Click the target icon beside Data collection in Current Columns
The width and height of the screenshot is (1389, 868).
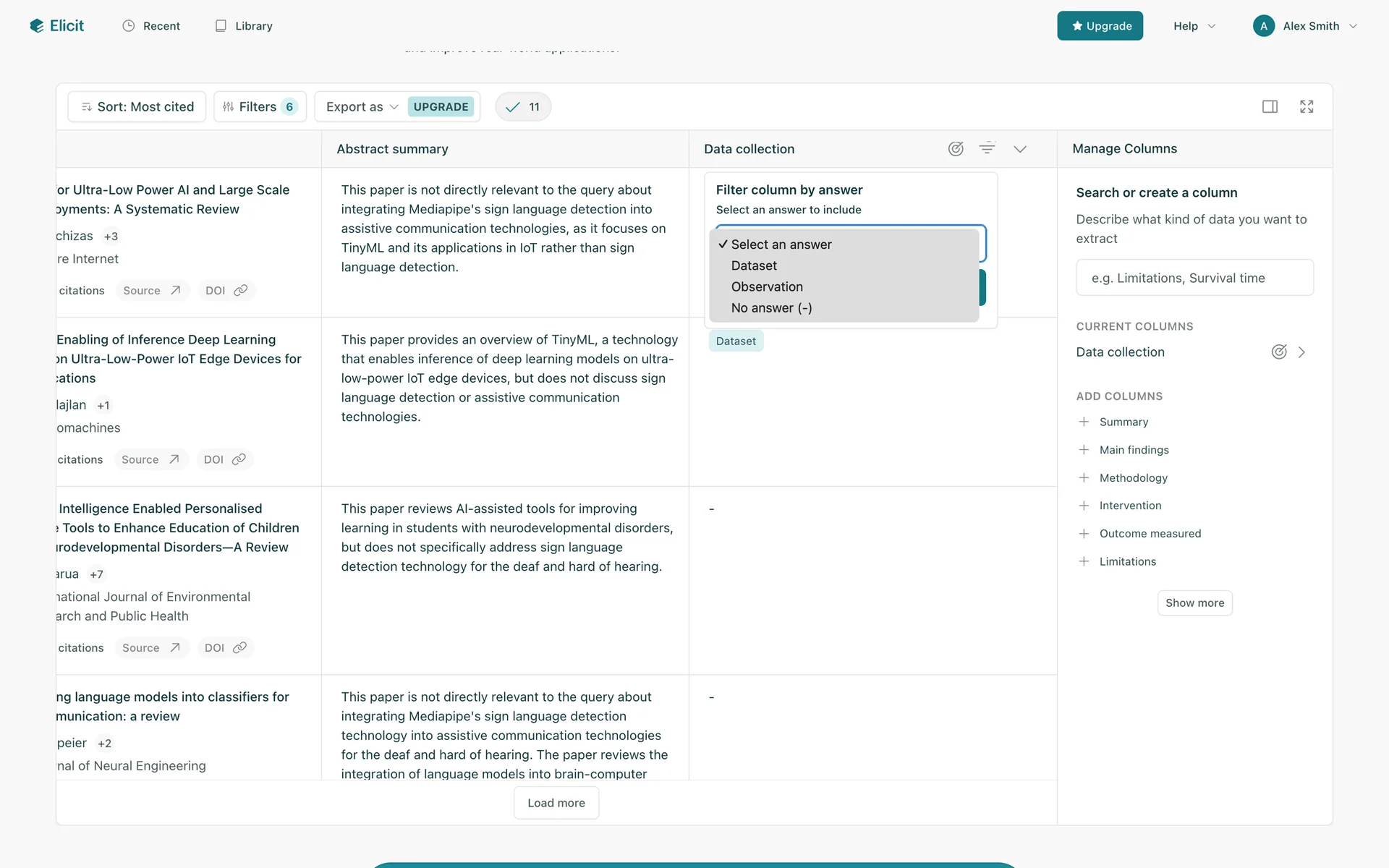click(1279, 352)
